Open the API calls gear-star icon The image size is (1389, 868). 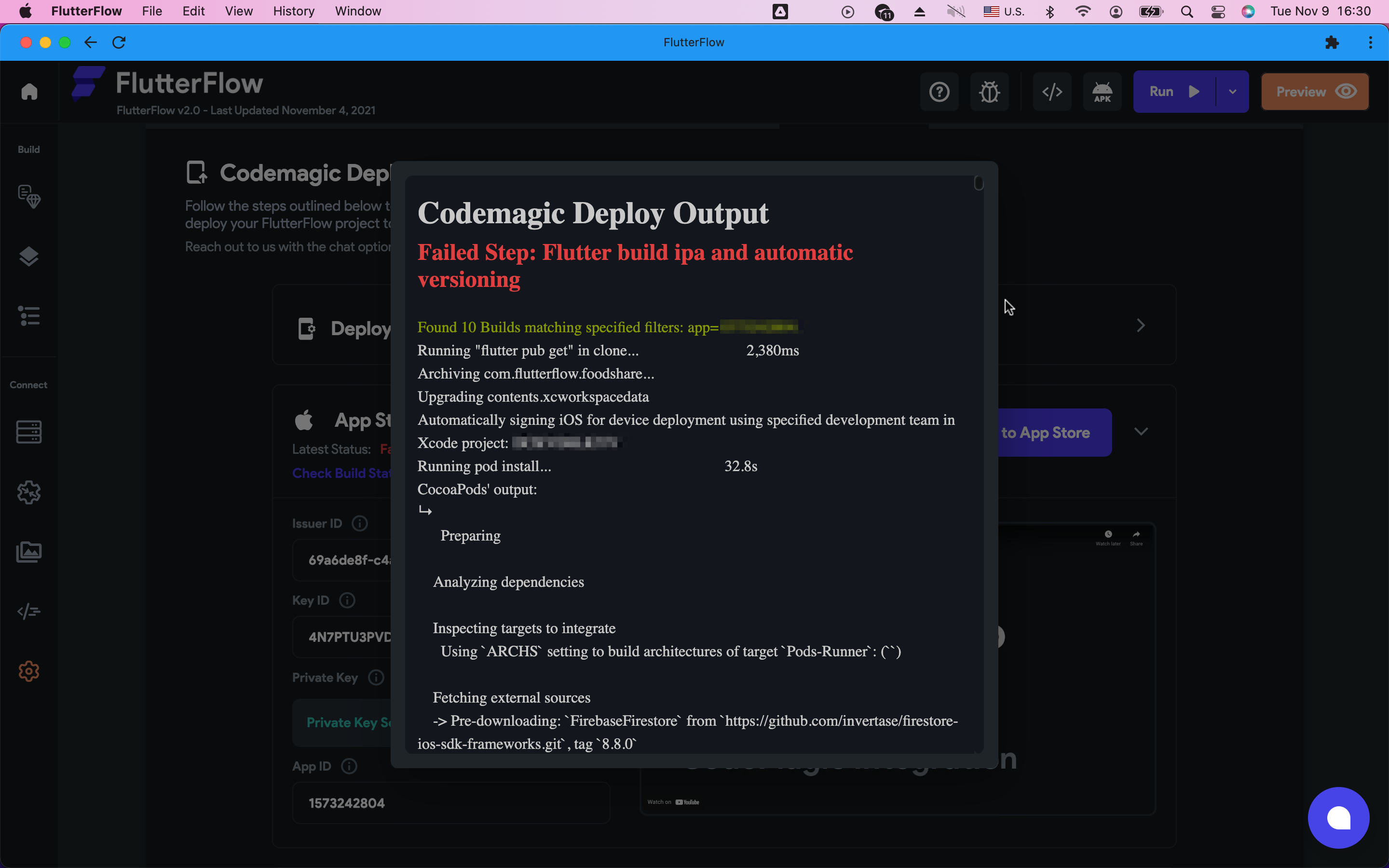[29, 492]
